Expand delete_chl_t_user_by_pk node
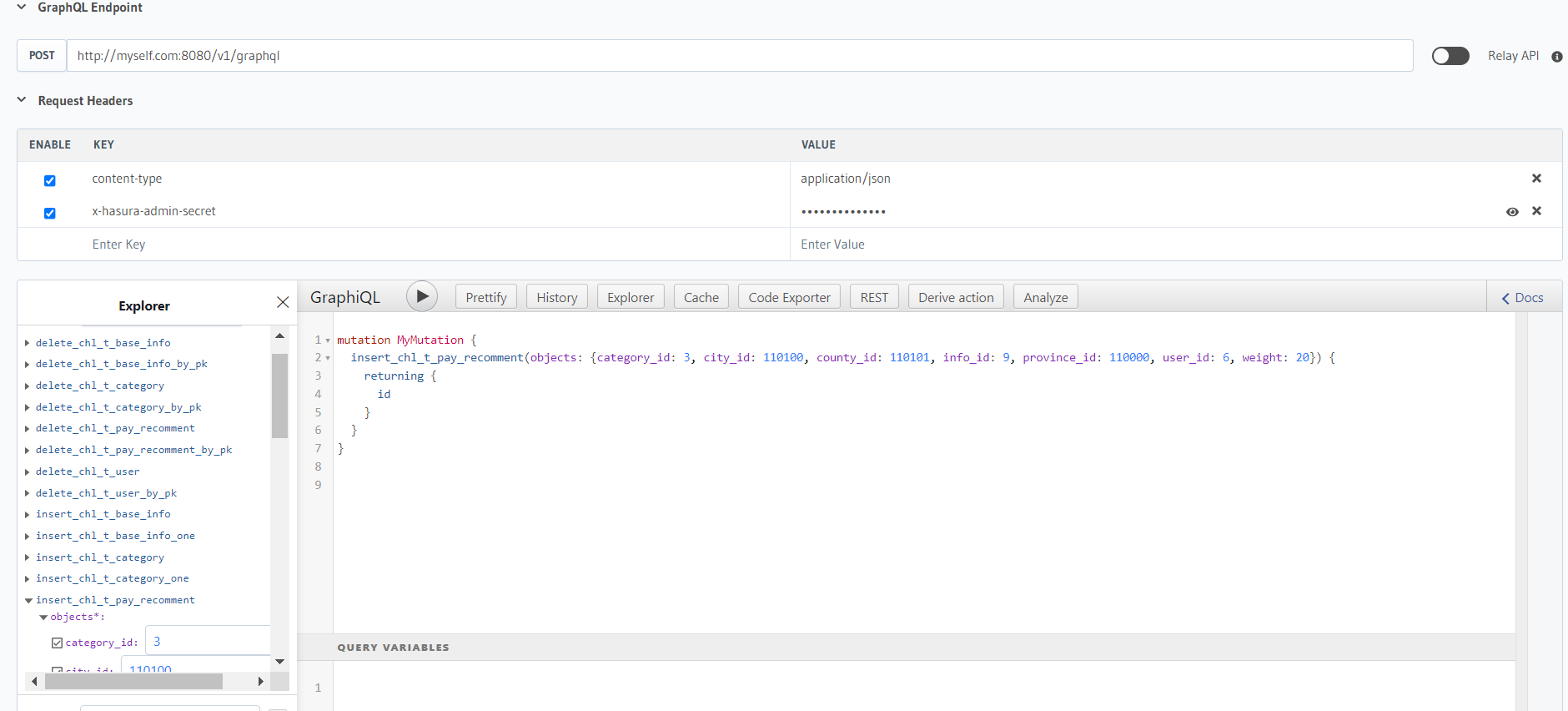Viewport: 1568px width, 711px height. pyautogui.click(x=28, y=493)
